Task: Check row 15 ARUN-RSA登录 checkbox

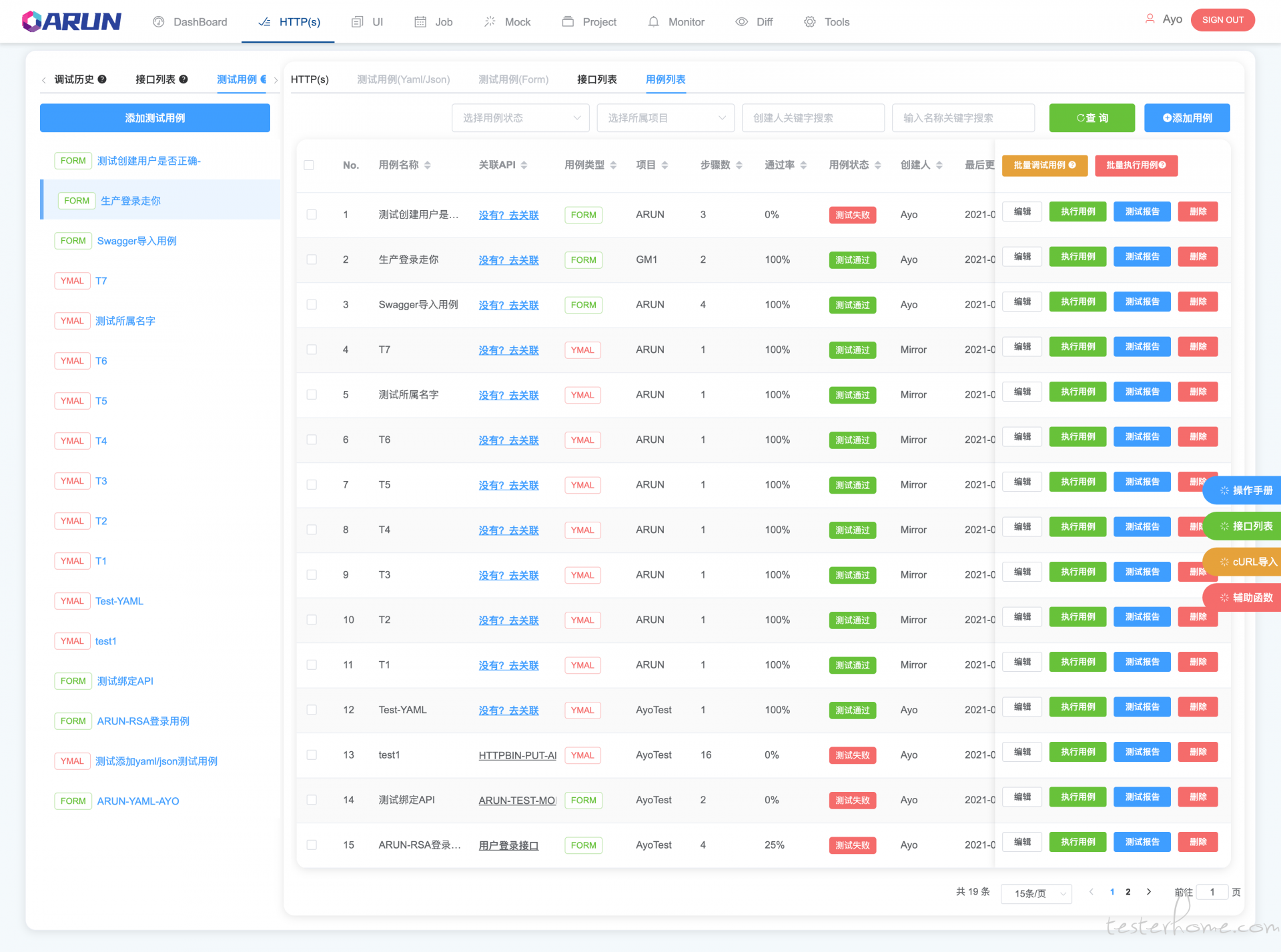Action: 312,845
